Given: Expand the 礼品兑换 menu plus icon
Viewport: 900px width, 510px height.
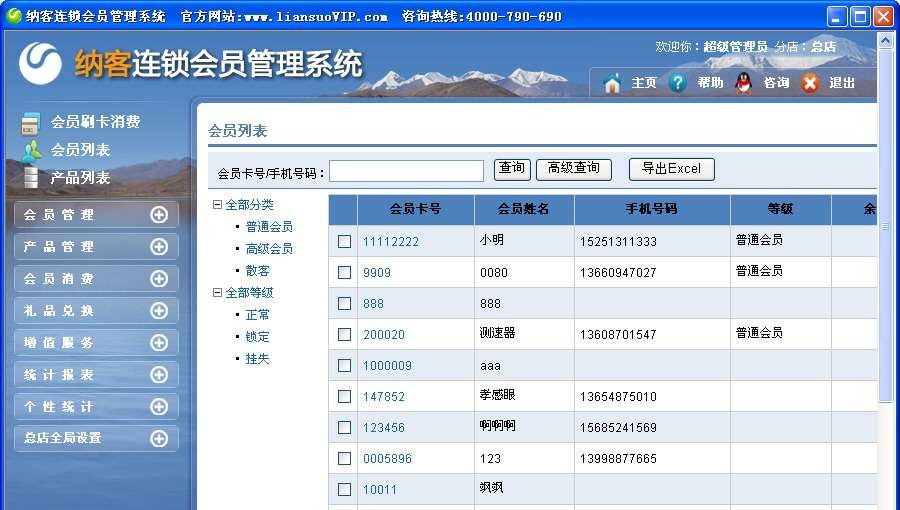Looking at the screenshot, I should [159, 311].
